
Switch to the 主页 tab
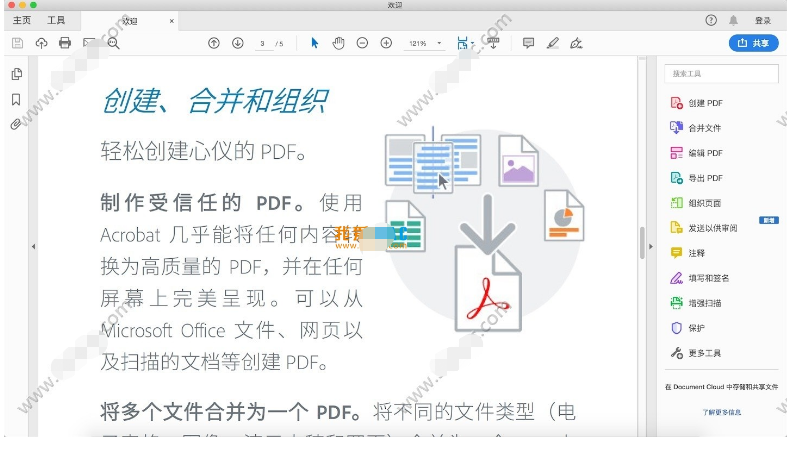(22, 20)
